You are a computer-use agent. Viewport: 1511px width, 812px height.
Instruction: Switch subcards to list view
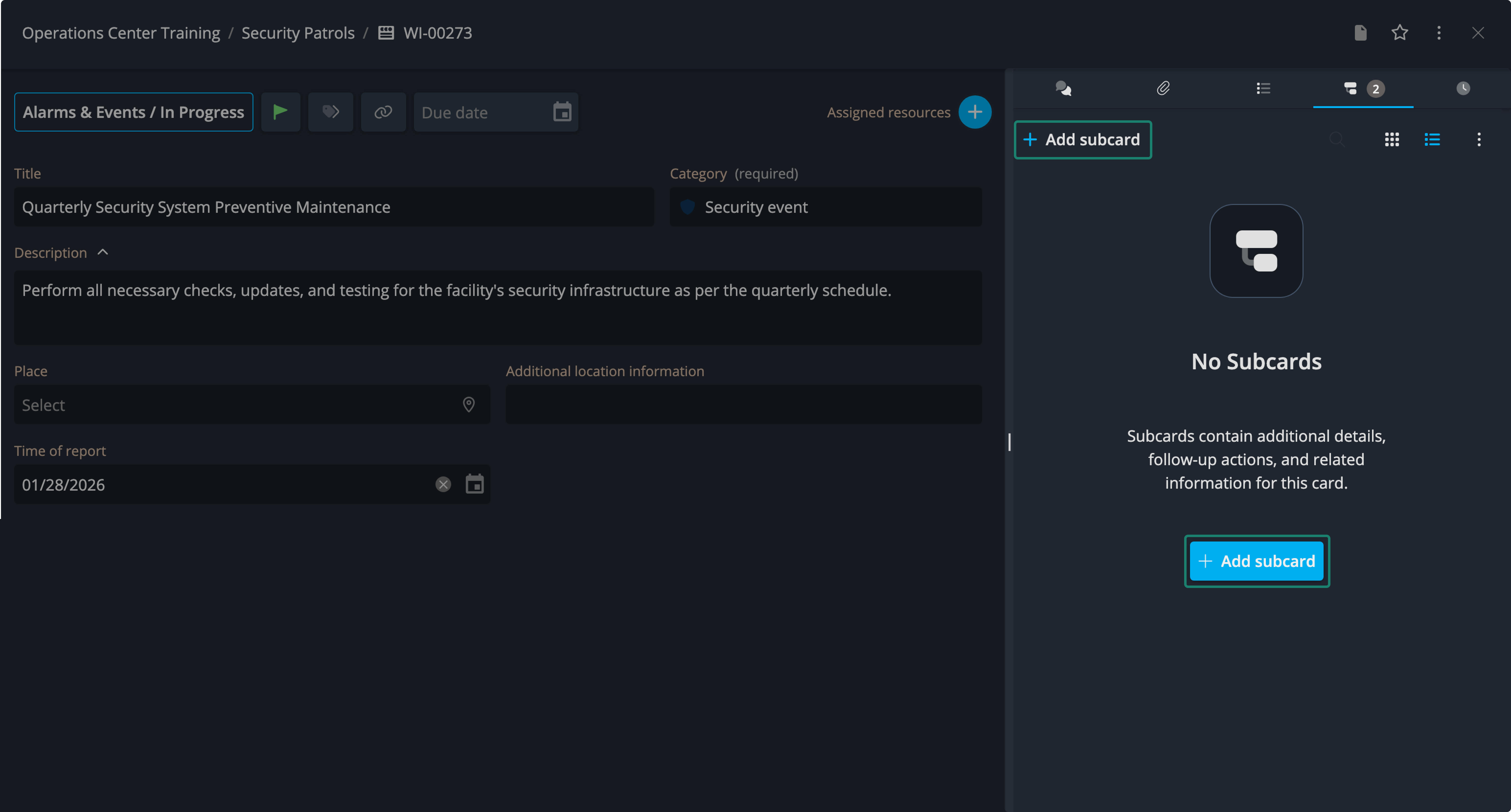(1432, 140)
